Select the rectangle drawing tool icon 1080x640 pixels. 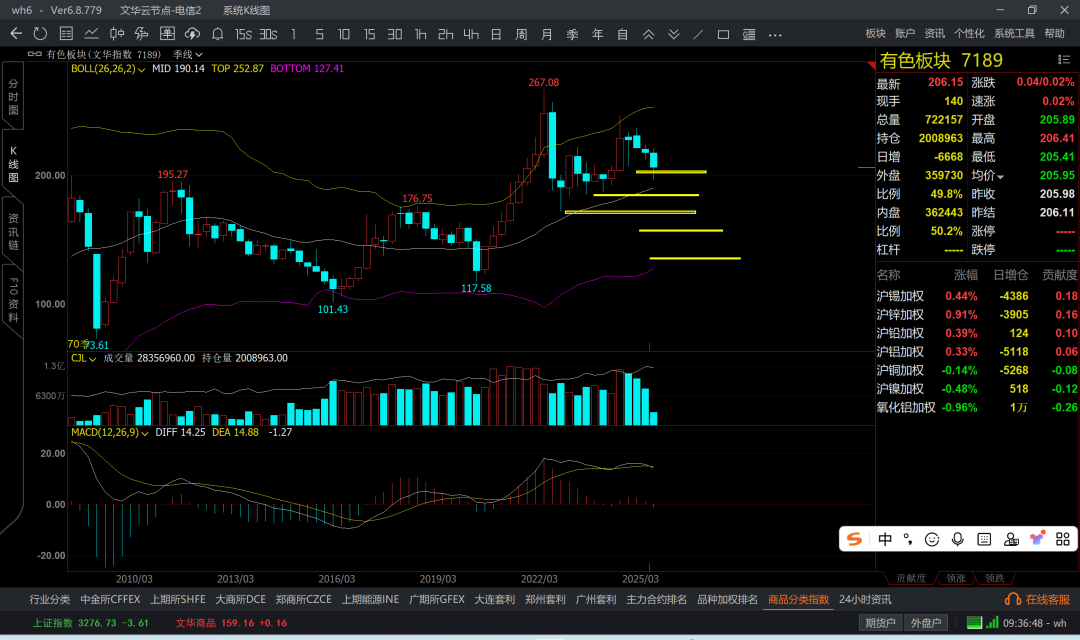click(723, 34)
